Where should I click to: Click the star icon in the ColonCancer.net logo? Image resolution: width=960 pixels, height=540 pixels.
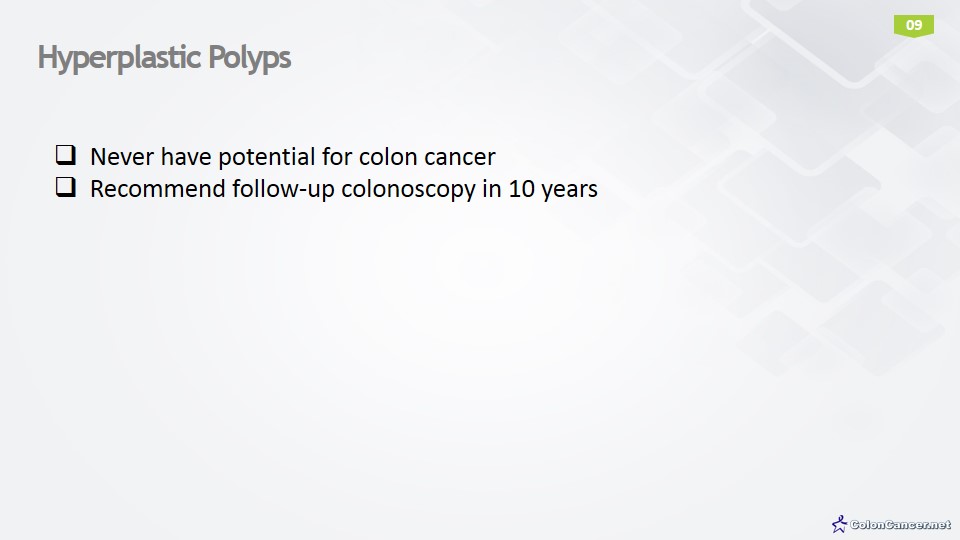pos(840,523)
